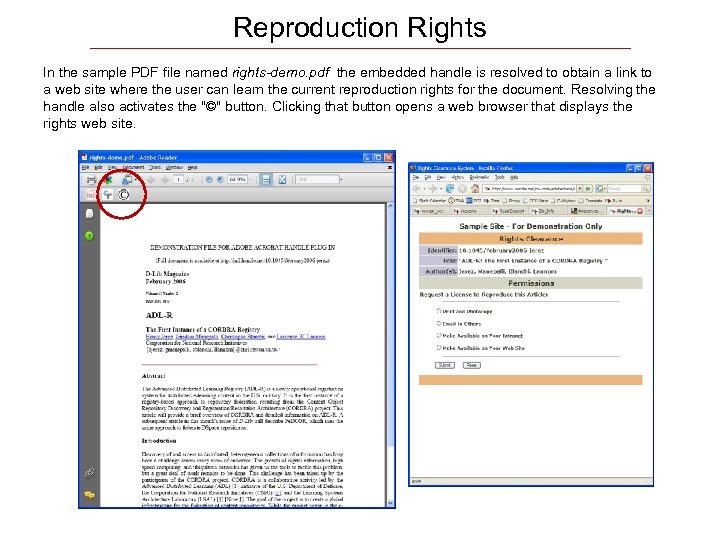Image resolution: width=720 pixels, height=540 pixels.
Task: Click the identifier text 10.1045/february2005-jerez
Action: click(x=501, y=250)
